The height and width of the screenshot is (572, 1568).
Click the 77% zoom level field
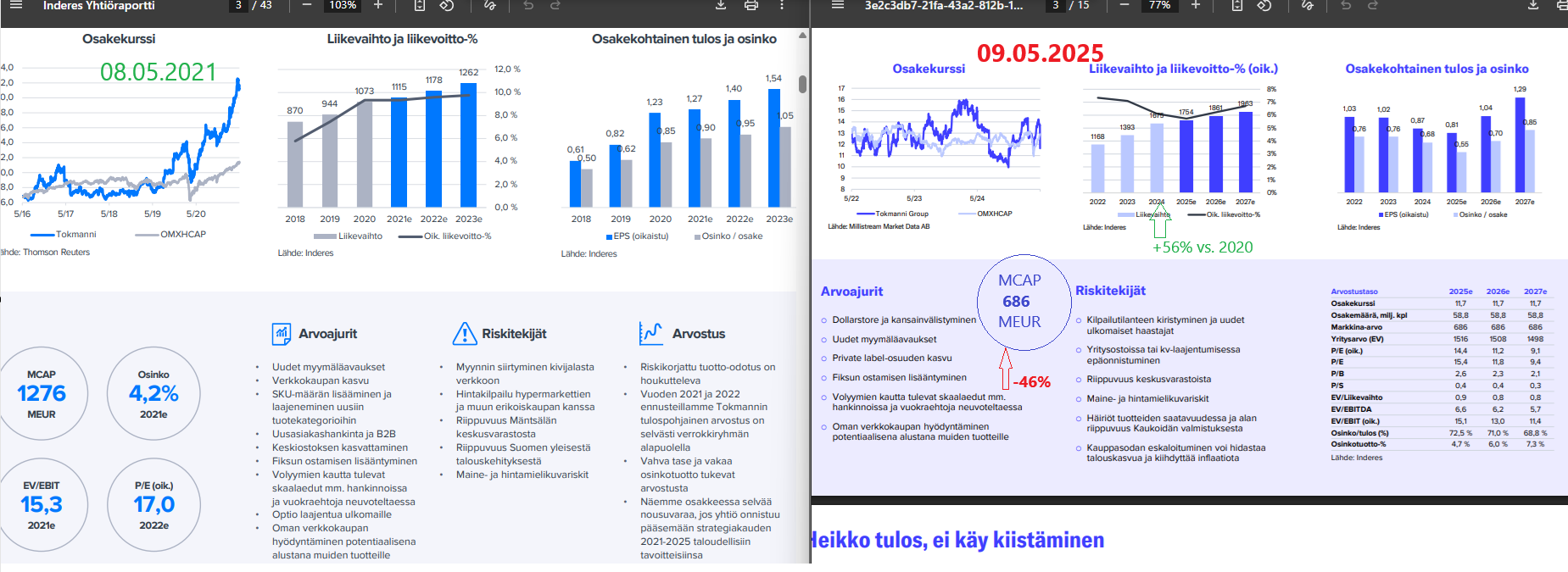[1160, 5]
